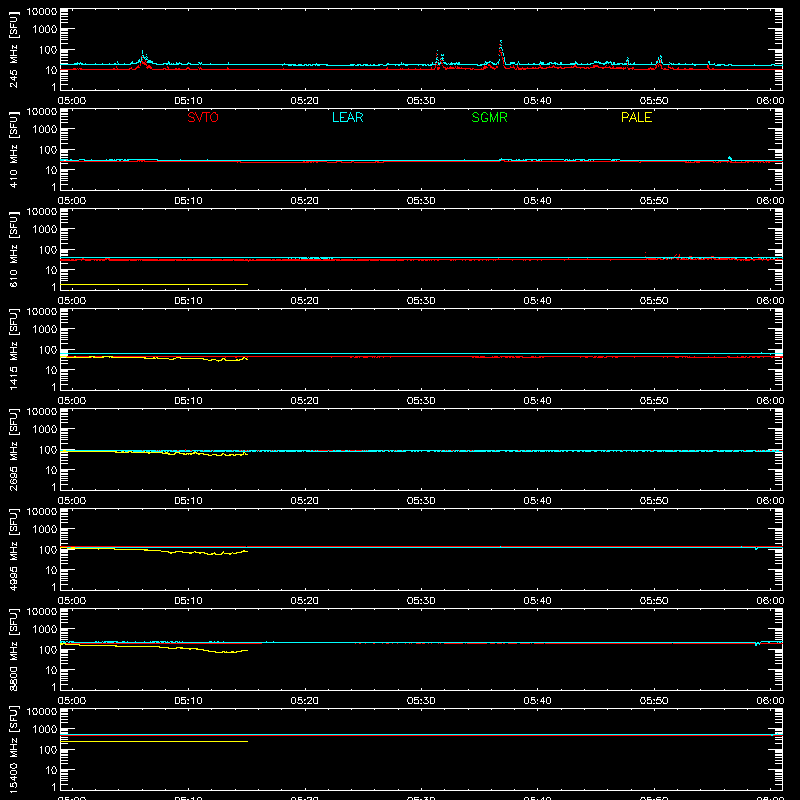Image resolution: width=800 pixels, height=800 pixels.
Task: Click 06:00 tick under the 245 MHz panel
Action: 770,101
